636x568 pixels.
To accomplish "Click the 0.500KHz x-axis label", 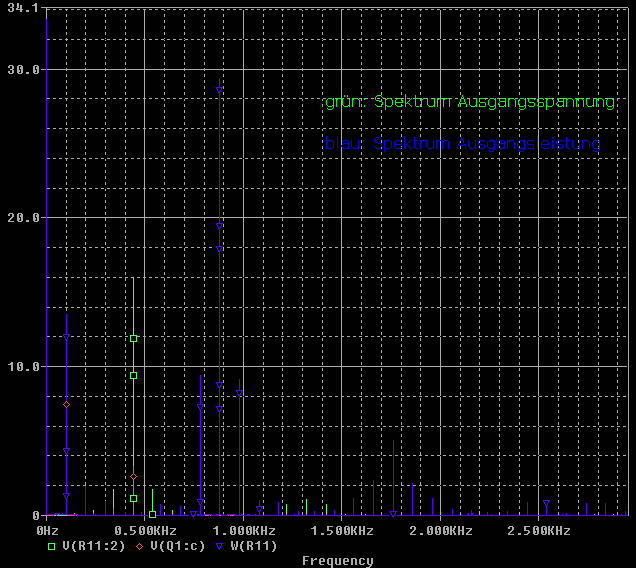I will pyautogui.click(x=145, y=531).
